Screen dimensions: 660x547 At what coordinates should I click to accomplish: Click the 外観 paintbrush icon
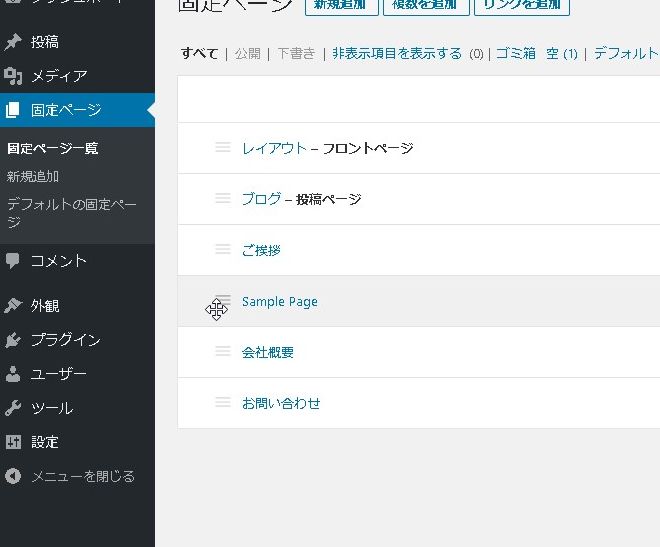click(x=13, y=306)
